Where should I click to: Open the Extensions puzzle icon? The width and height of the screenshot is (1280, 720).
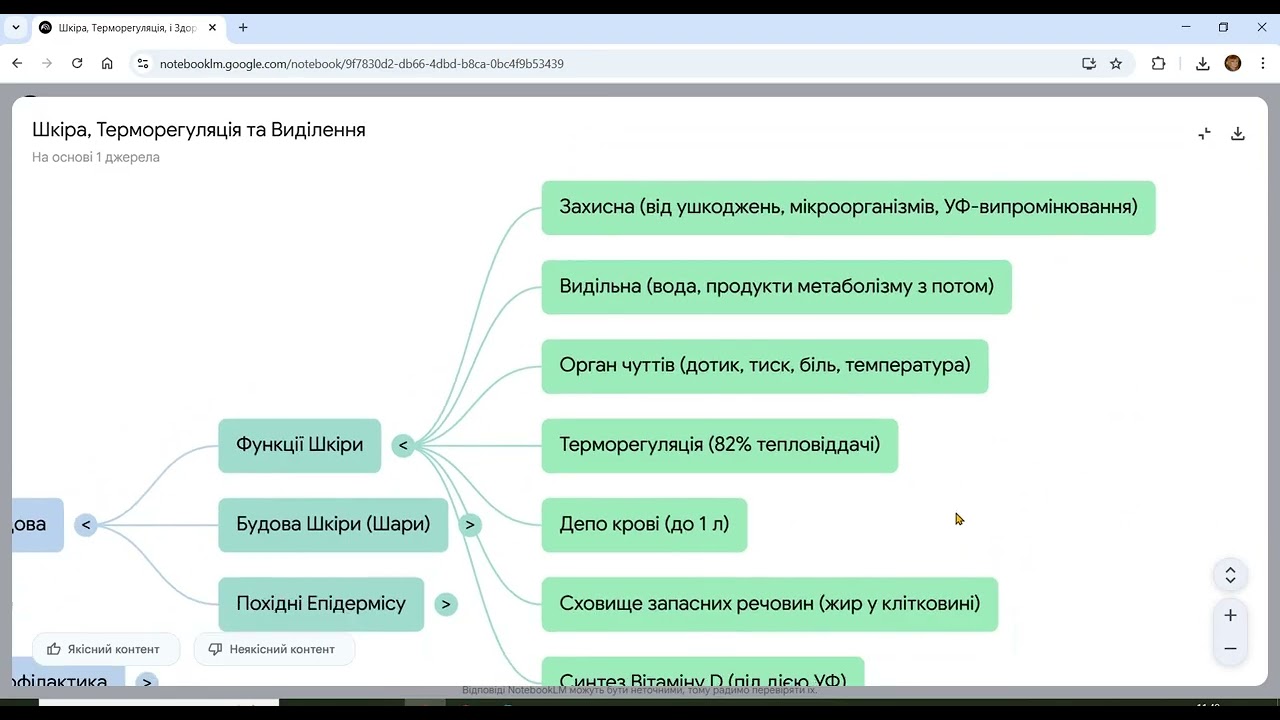1158,63
